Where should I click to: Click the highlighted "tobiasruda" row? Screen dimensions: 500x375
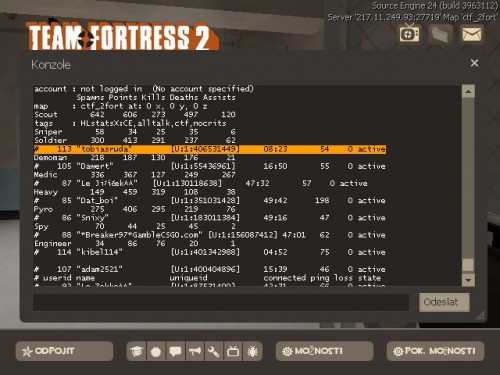coord(210,149)
